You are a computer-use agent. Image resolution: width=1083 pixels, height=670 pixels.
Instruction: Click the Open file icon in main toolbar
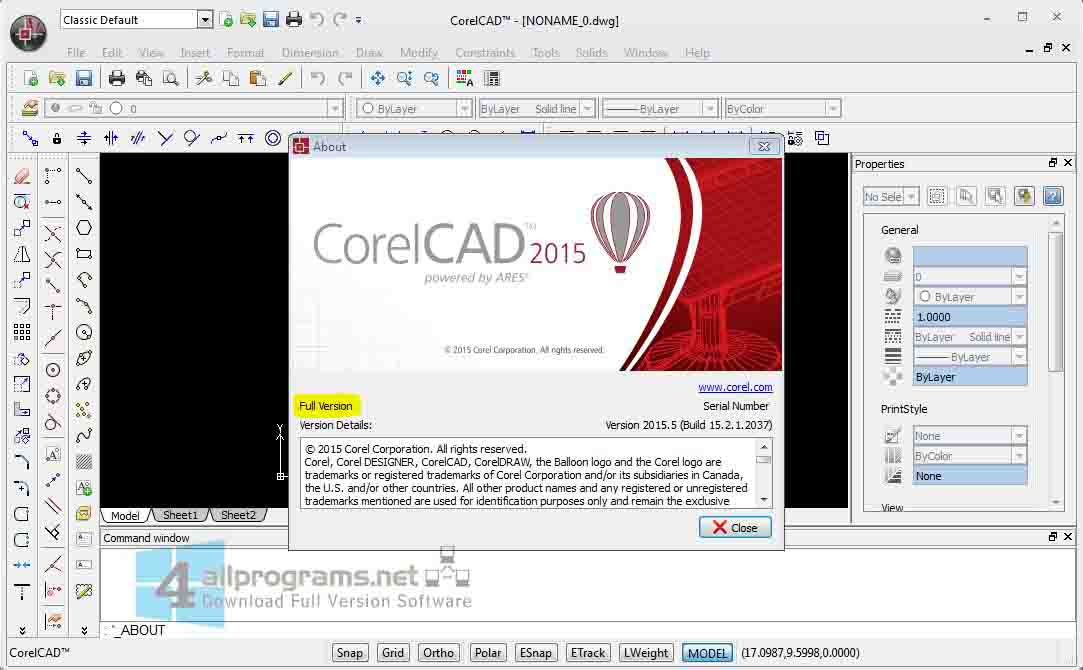57,78
